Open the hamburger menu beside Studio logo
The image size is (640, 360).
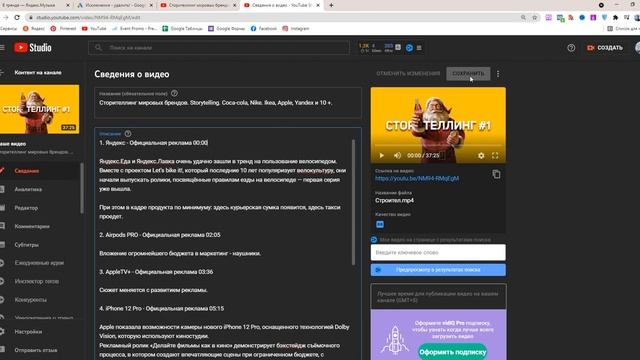coord(2,48)
